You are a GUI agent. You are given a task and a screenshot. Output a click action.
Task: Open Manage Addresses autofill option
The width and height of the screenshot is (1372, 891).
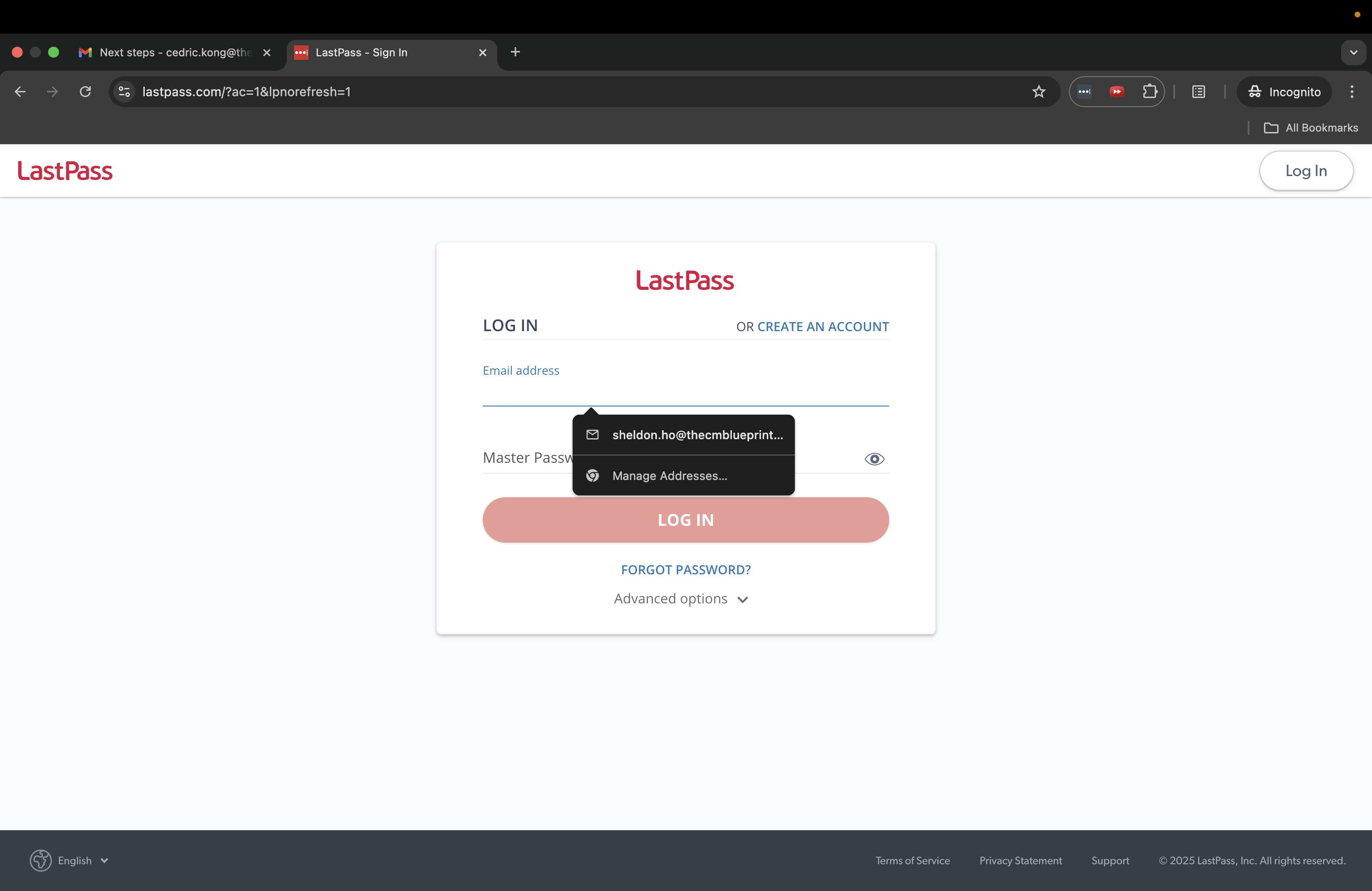tap(684, 475)
